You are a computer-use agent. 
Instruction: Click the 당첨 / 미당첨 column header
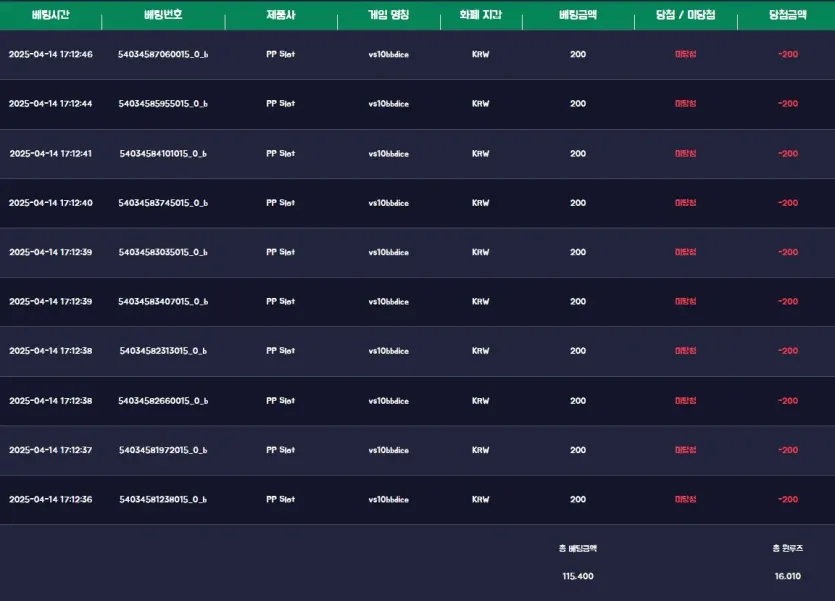click(685, 15)
